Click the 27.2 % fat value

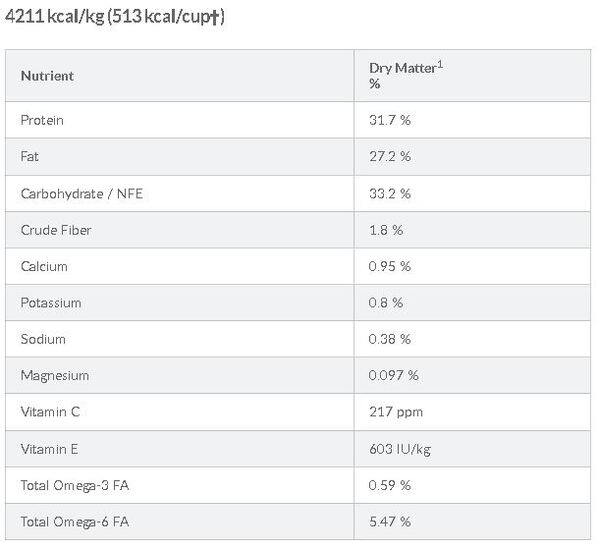click(x=390, y=157)
